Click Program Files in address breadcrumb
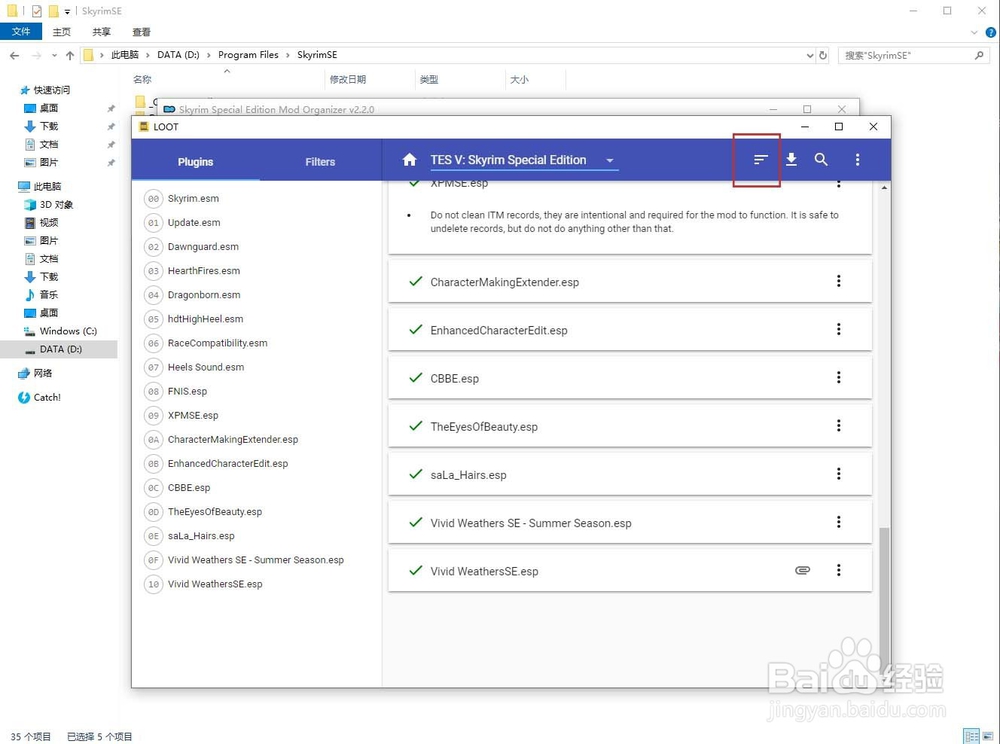Image resolution: width=1000 pixels, height=744 pixels. point(248,55)
